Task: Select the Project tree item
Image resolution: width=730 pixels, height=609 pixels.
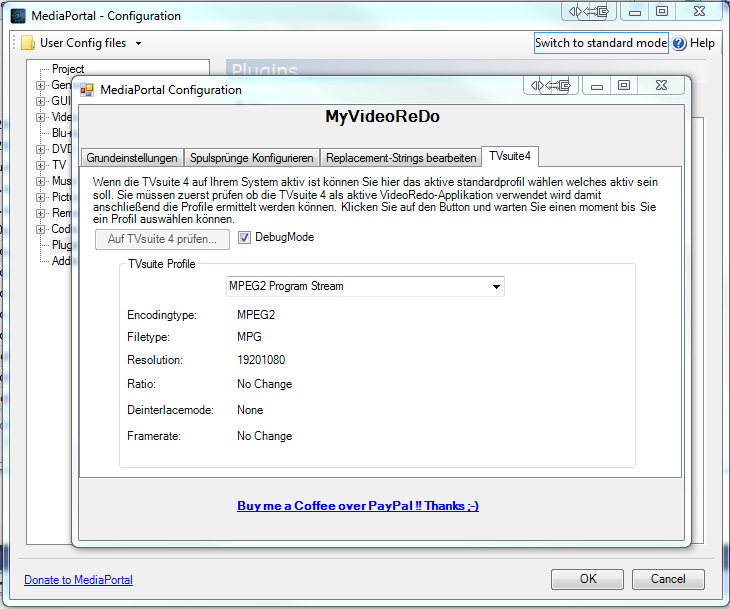Action: (68, 69)
